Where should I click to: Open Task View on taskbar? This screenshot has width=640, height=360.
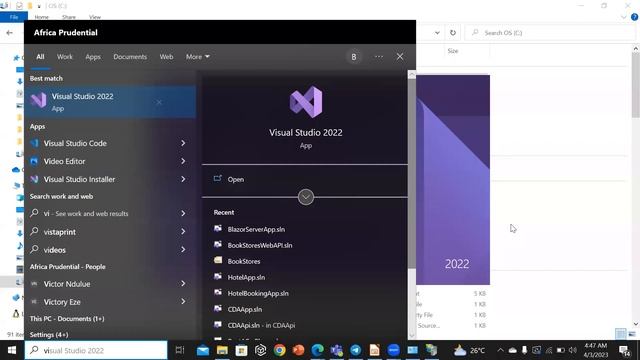tap(180, 350)
